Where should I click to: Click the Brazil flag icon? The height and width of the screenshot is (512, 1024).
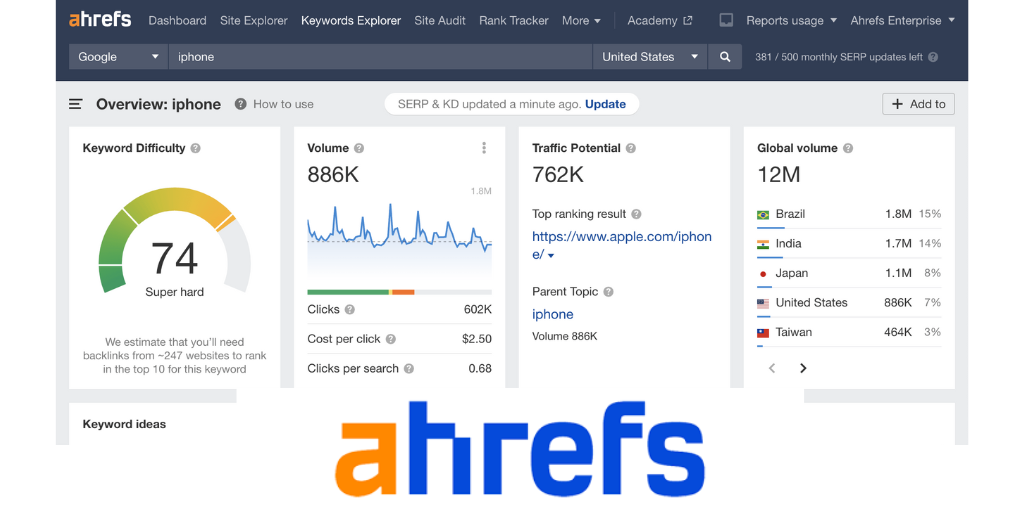click(763, 214)
